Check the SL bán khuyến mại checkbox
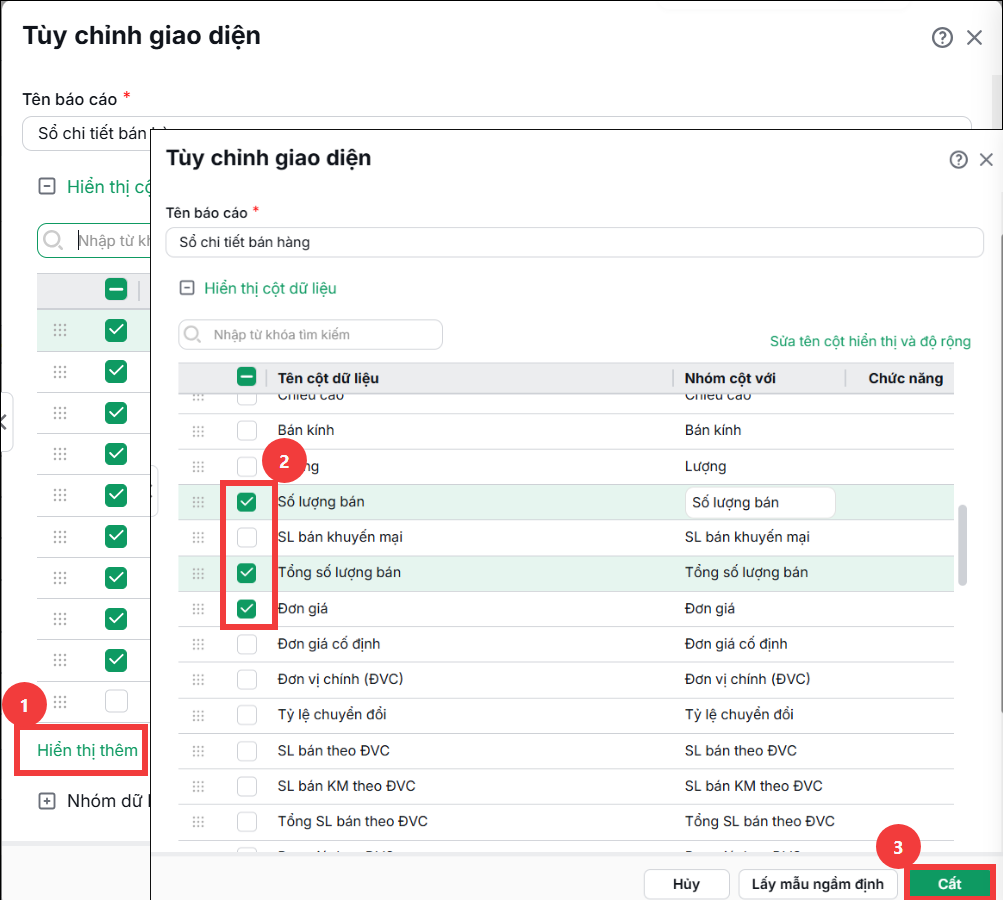The width and height of the screenshot is (1003, 900). (246, 537)
